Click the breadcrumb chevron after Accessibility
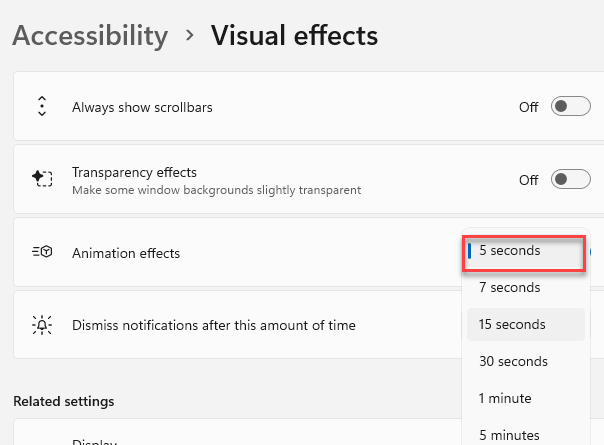 click(x=190, y=35)
